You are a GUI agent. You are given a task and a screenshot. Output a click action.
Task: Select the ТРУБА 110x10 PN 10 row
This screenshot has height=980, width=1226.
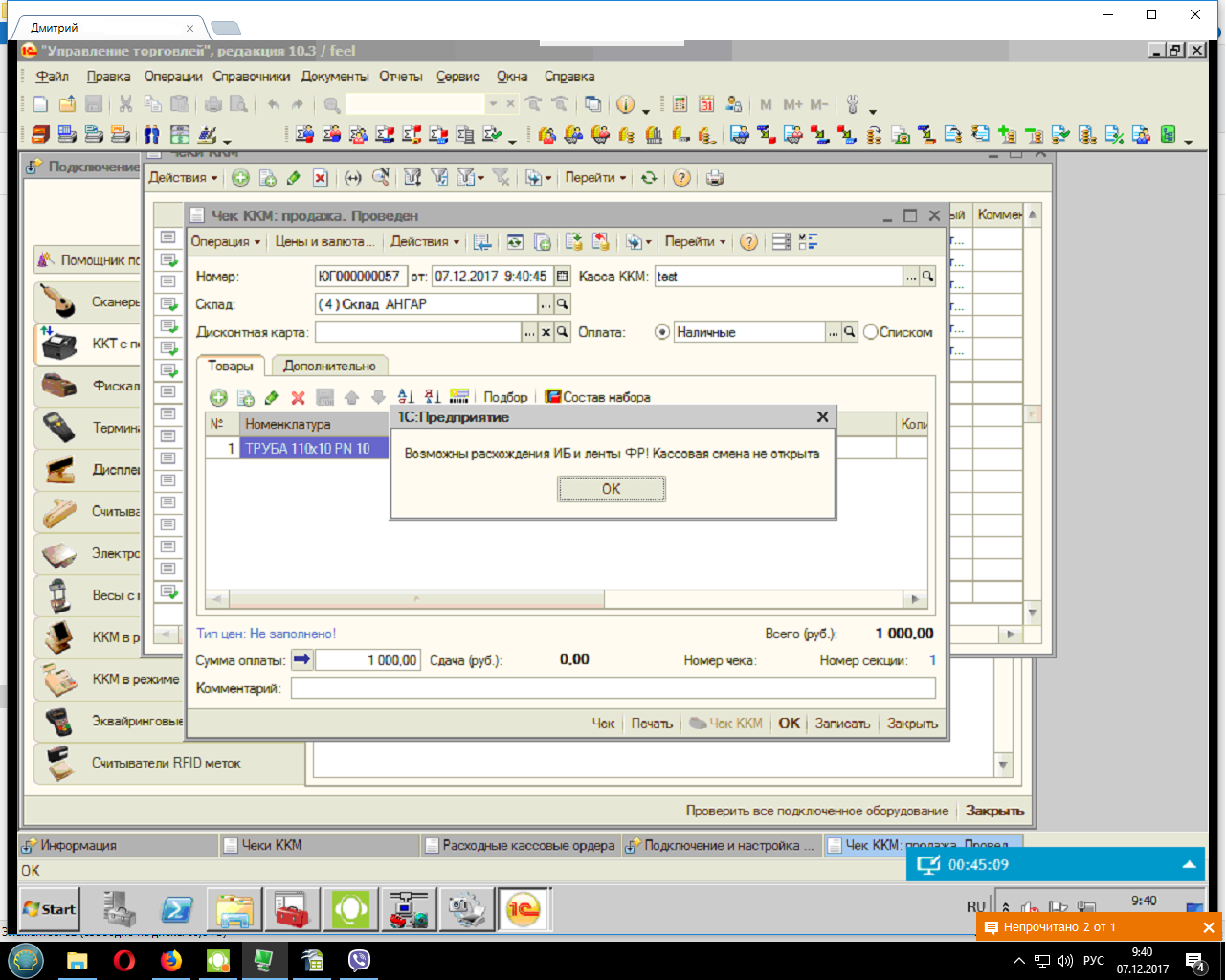coord(314,448)
